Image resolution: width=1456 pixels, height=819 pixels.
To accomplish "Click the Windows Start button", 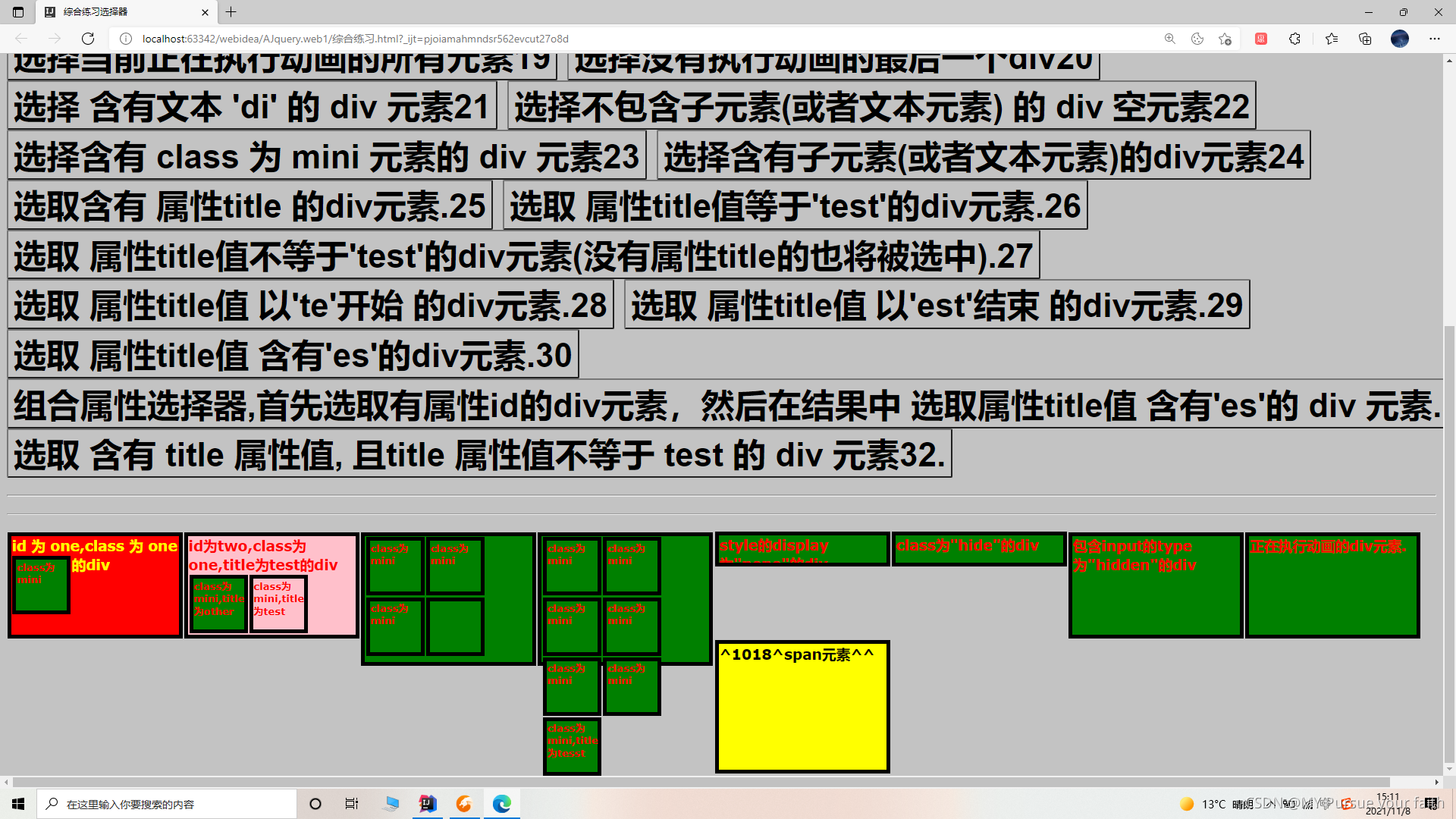I will pyautogui.click(x=18, y=804).
